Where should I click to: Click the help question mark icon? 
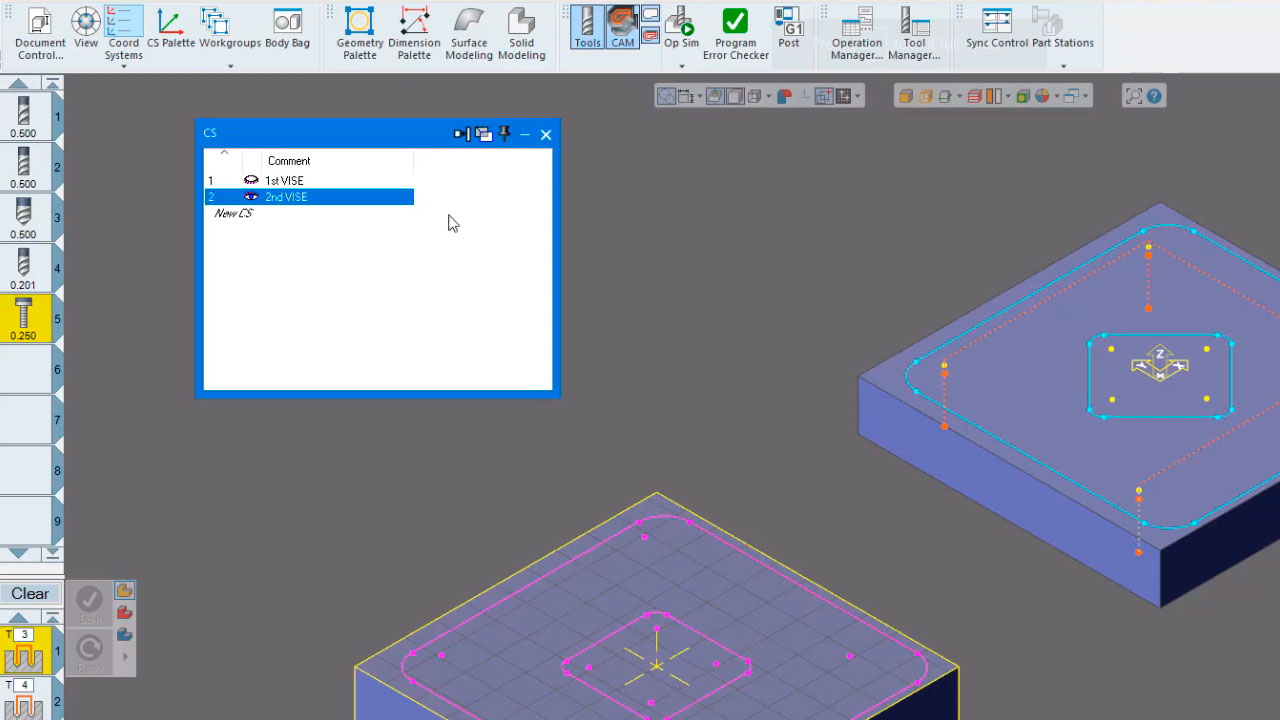[1154, 96]
